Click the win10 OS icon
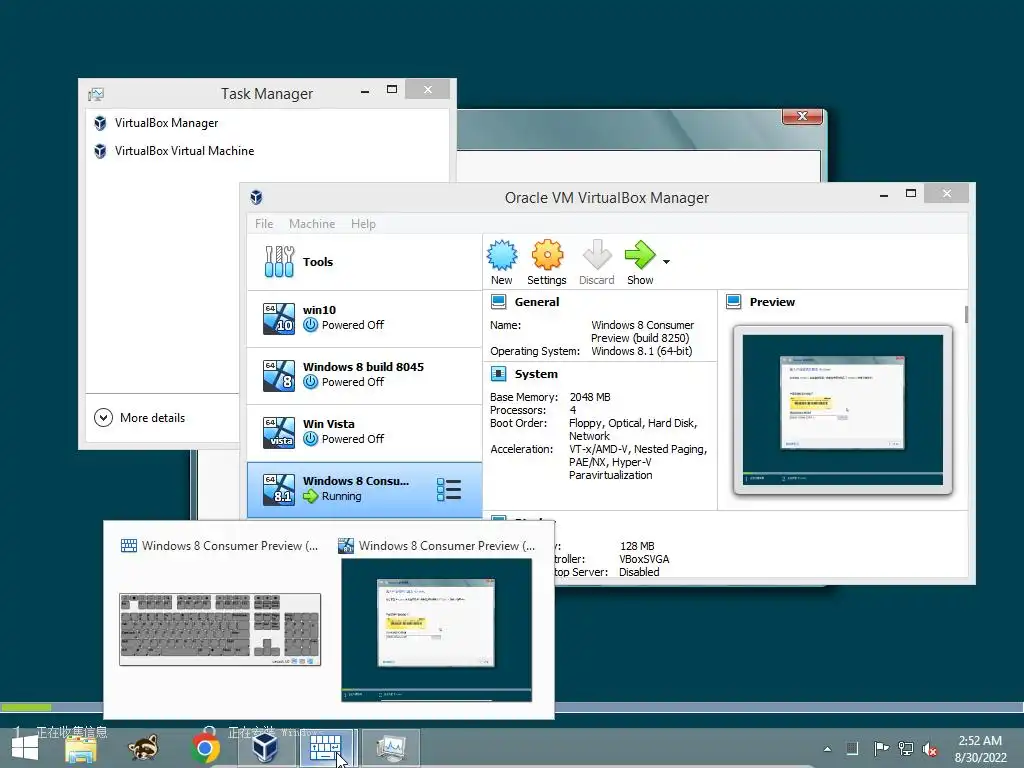 [x=279, y=318]
